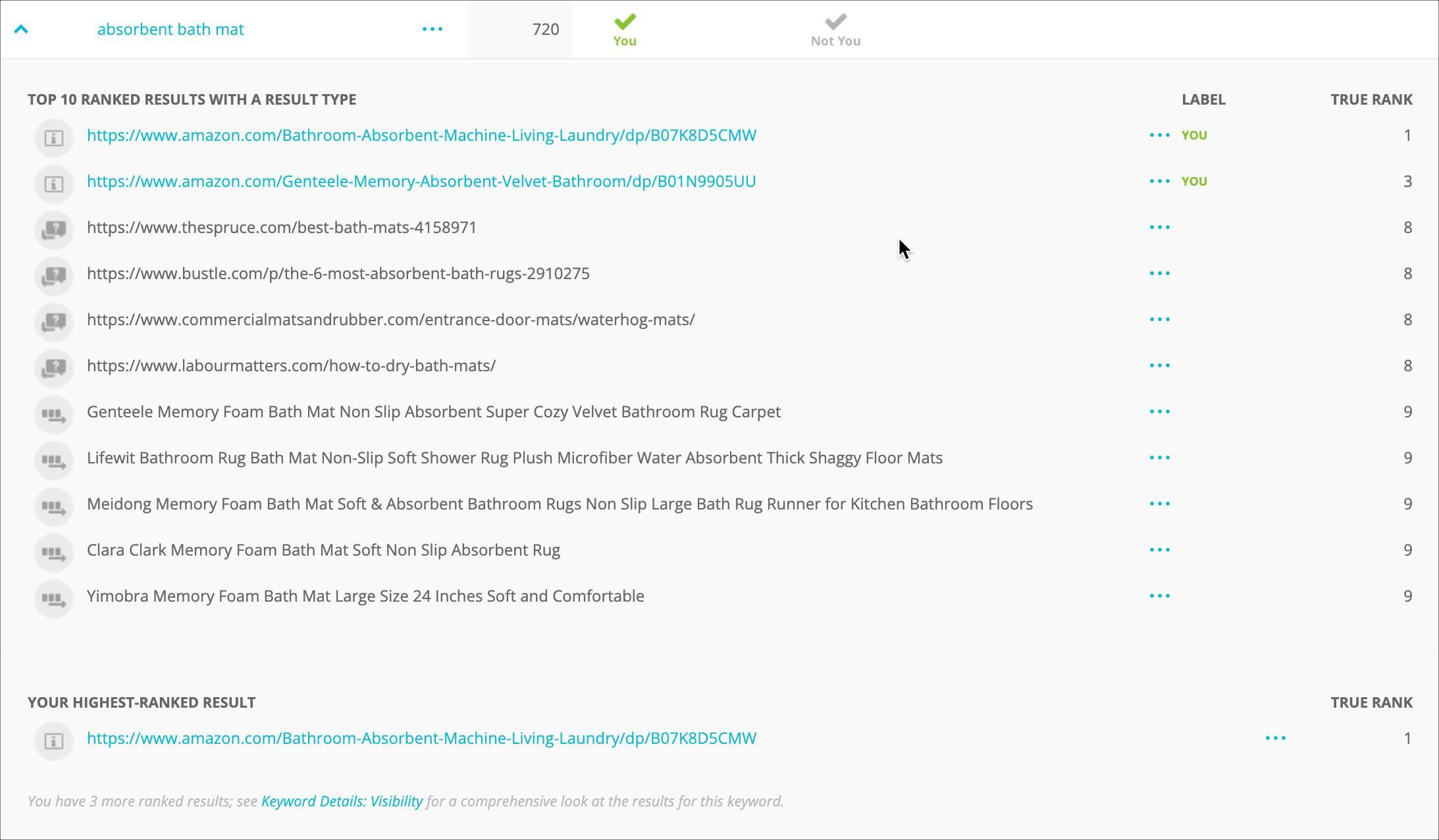This screenshot has width=1439, height=840.
Task: Click the carousel icon beside Genteele Memory Foam result
Action: [x=53, y=414]
